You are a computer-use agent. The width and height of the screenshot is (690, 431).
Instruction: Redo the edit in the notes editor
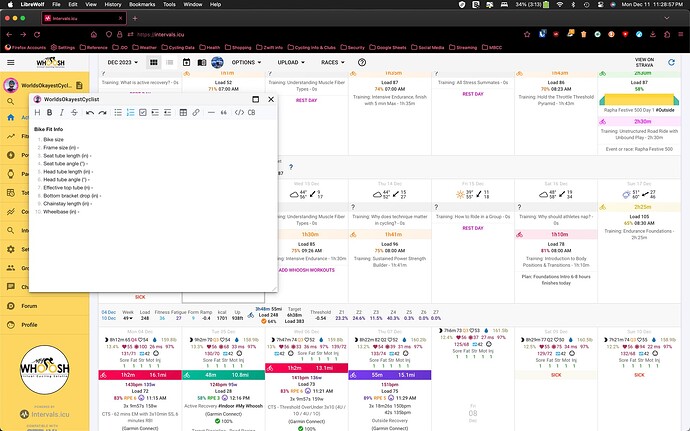[x=103, y=113]
